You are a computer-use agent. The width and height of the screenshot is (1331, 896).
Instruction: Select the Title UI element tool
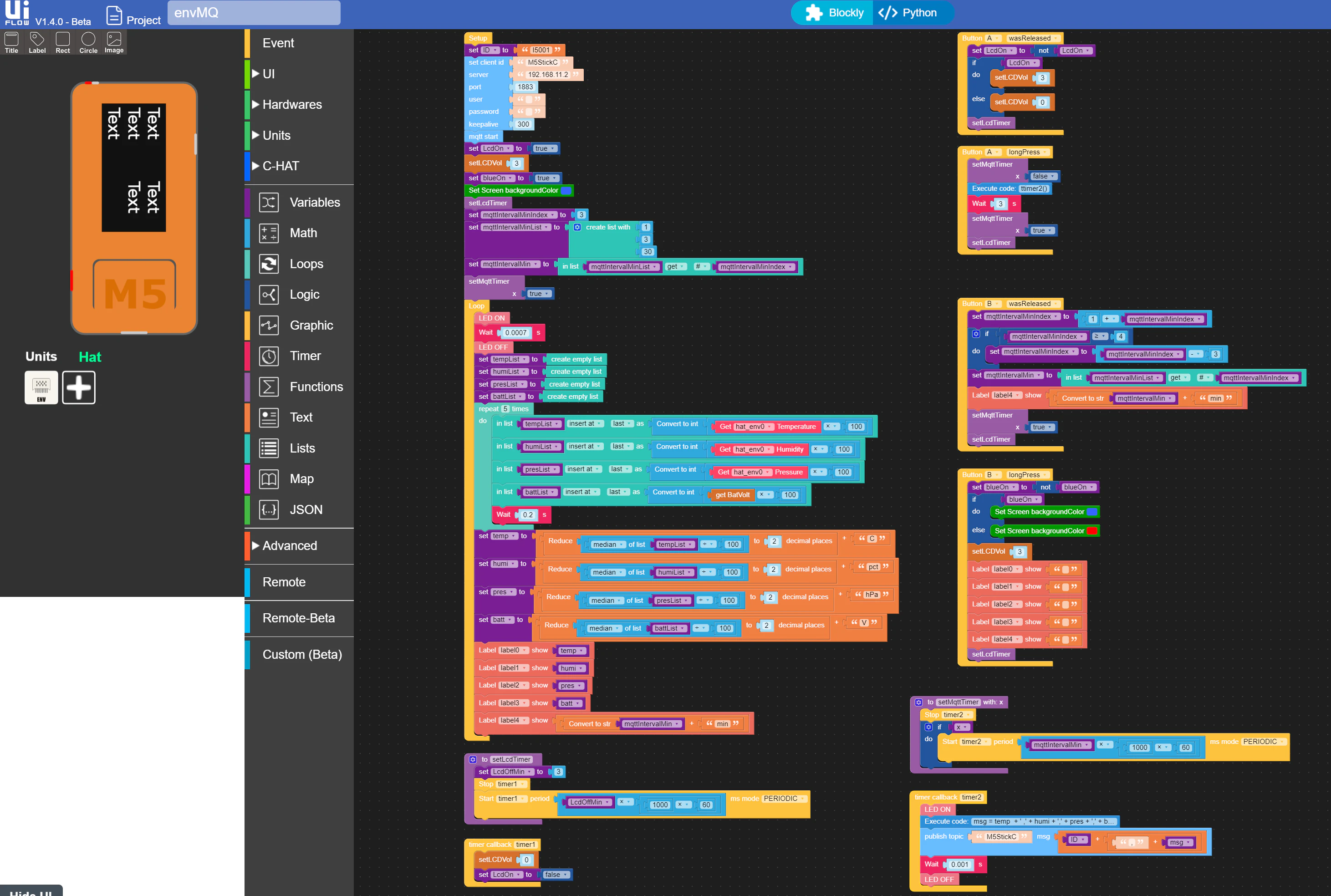pos(11,43)
